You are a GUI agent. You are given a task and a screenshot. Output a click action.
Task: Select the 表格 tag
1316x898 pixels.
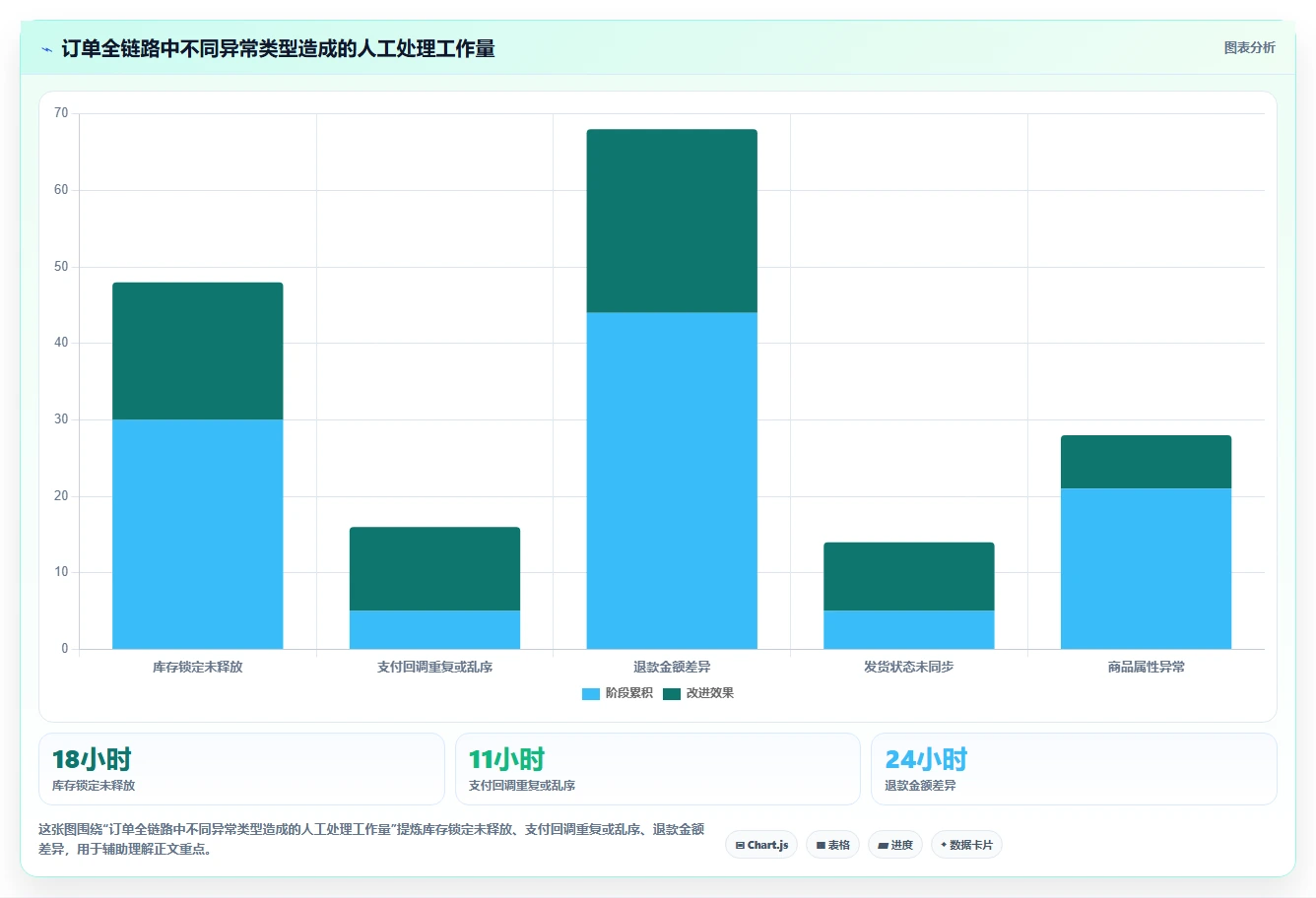(833, 845)
